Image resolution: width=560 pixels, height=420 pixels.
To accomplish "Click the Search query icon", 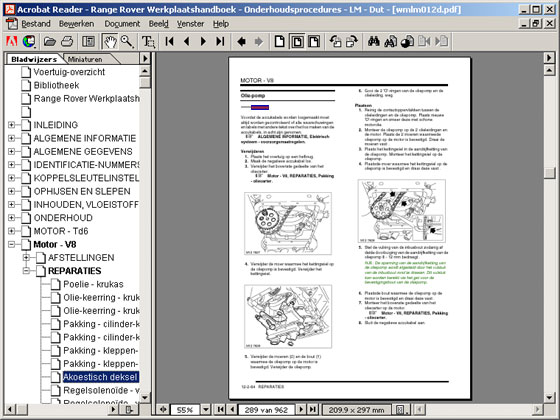I will pos(391,41).
